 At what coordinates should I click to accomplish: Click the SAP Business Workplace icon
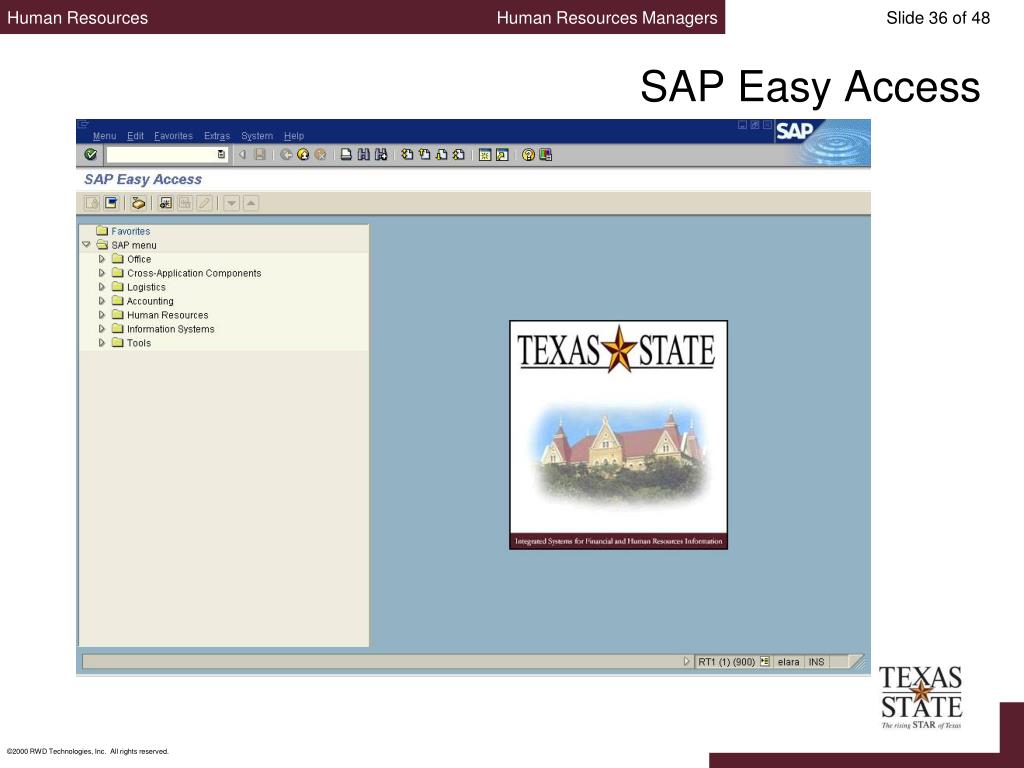(138, 203)
